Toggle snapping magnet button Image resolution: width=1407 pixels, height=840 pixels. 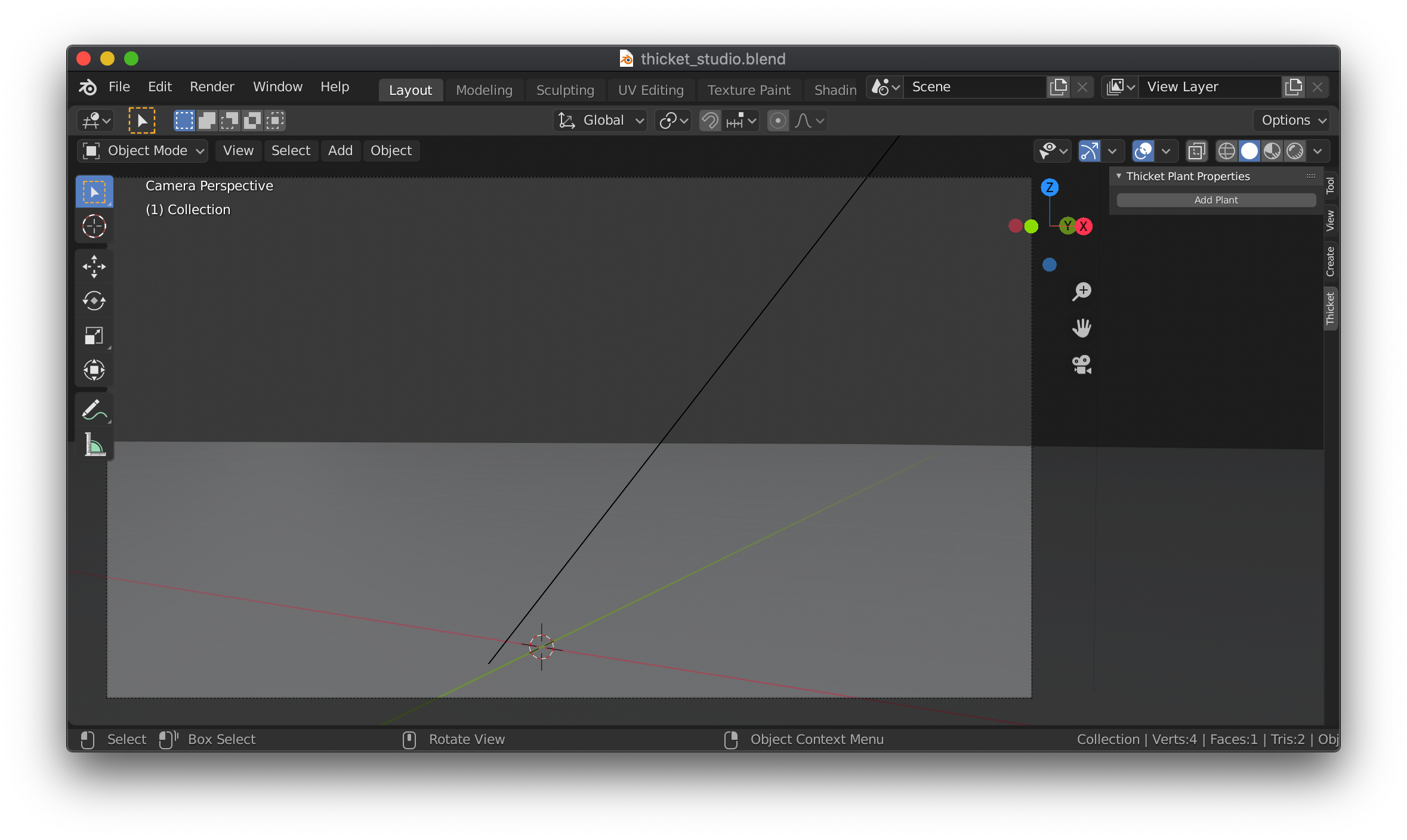(x=709, y=121)
